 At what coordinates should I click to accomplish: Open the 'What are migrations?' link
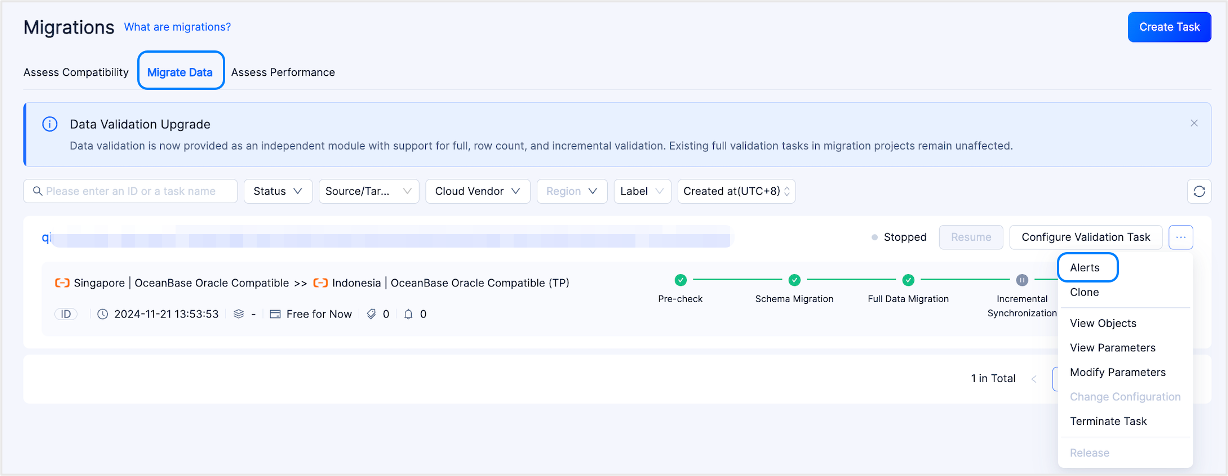pyautogui.click(x=177, y=27)
